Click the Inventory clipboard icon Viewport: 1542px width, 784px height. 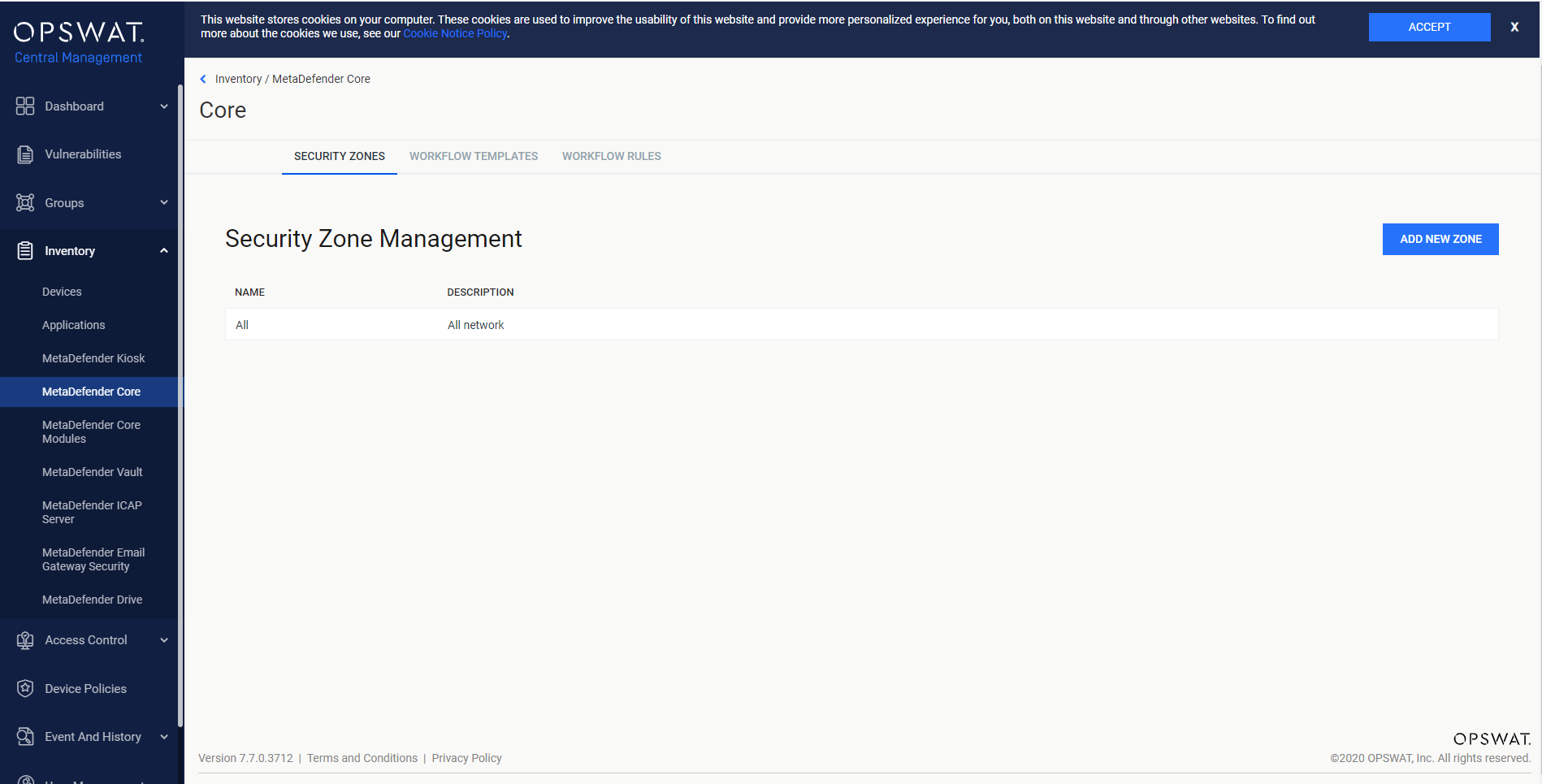pos(25,251)
